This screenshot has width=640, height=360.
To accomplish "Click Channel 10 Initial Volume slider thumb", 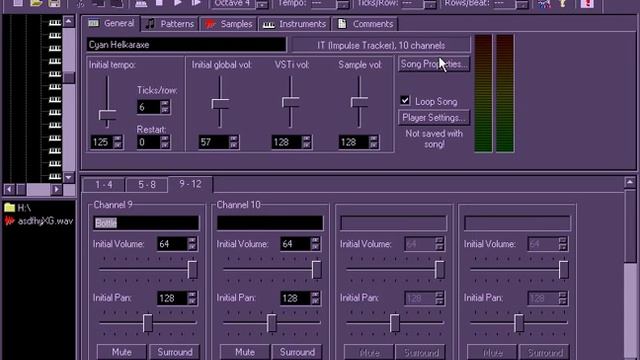I will pyautogui.click(x=316, y=270).
